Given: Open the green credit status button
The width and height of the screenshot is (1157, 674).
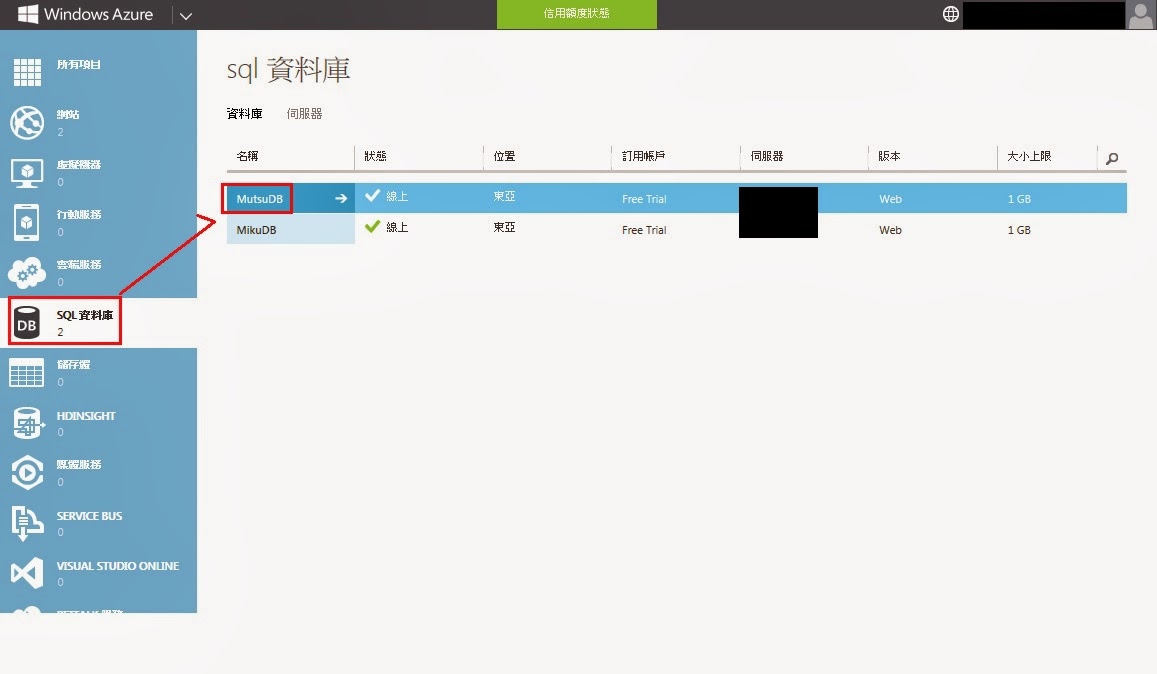Looking at the screenshot, I should [576, 14].
